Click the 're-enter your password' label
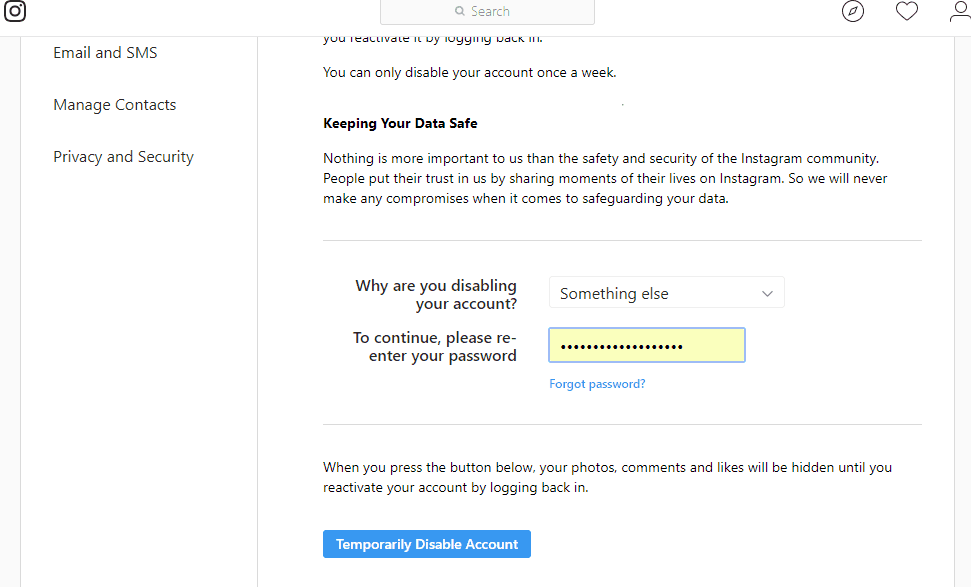 [435, 347]
